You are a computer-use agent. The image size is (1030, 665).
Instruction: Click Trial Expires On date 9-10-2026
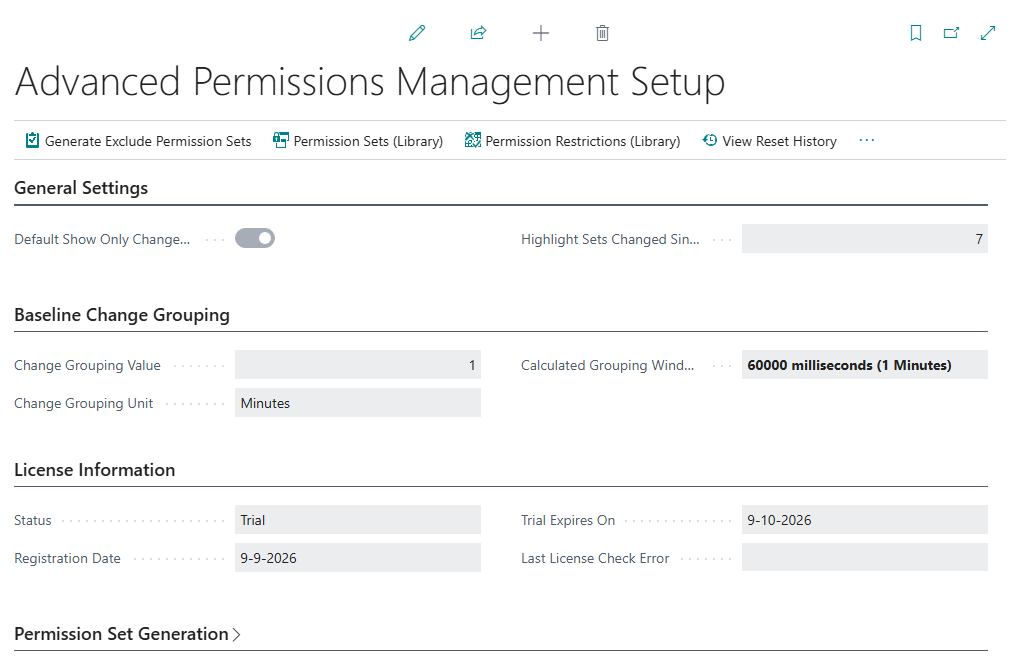[864, 520]
